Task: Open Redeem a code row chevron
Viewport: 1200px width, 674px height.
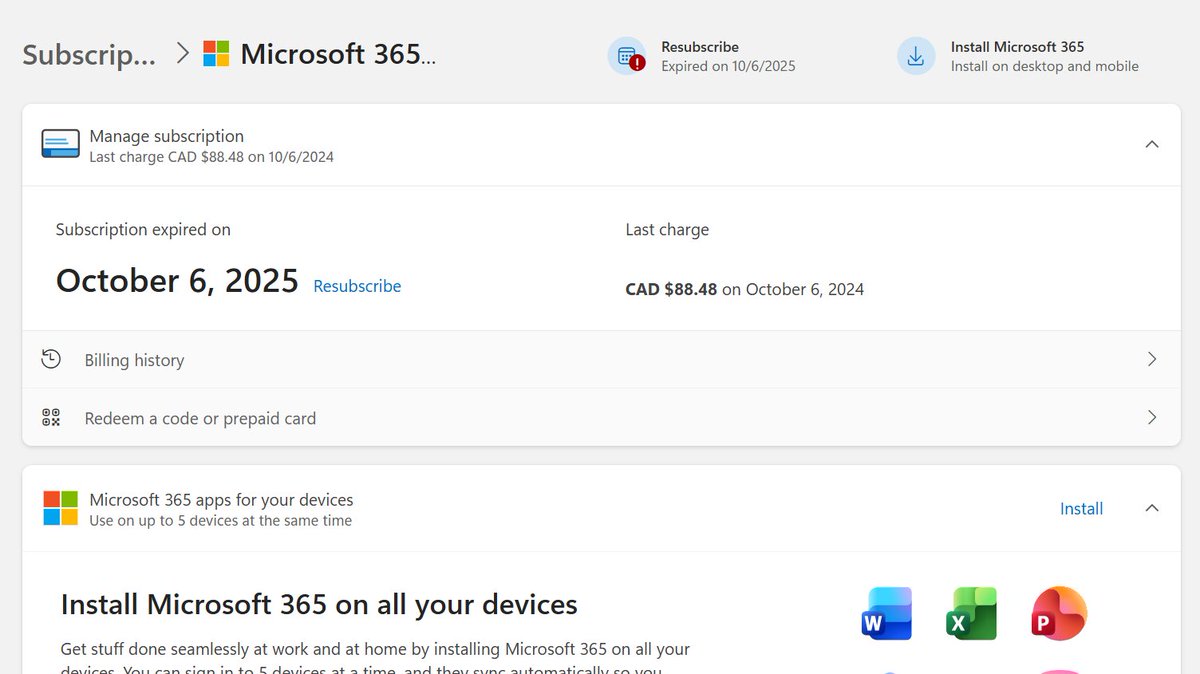Action: pos(1152,417)
